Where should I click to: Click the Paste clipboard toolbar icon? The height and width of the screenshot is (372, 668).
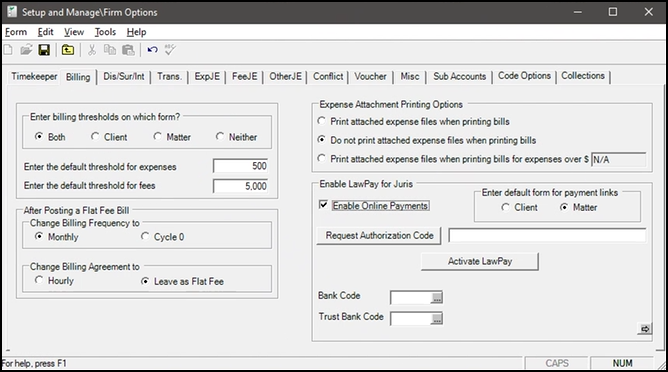pyautogui.click(x=128, y=50)
